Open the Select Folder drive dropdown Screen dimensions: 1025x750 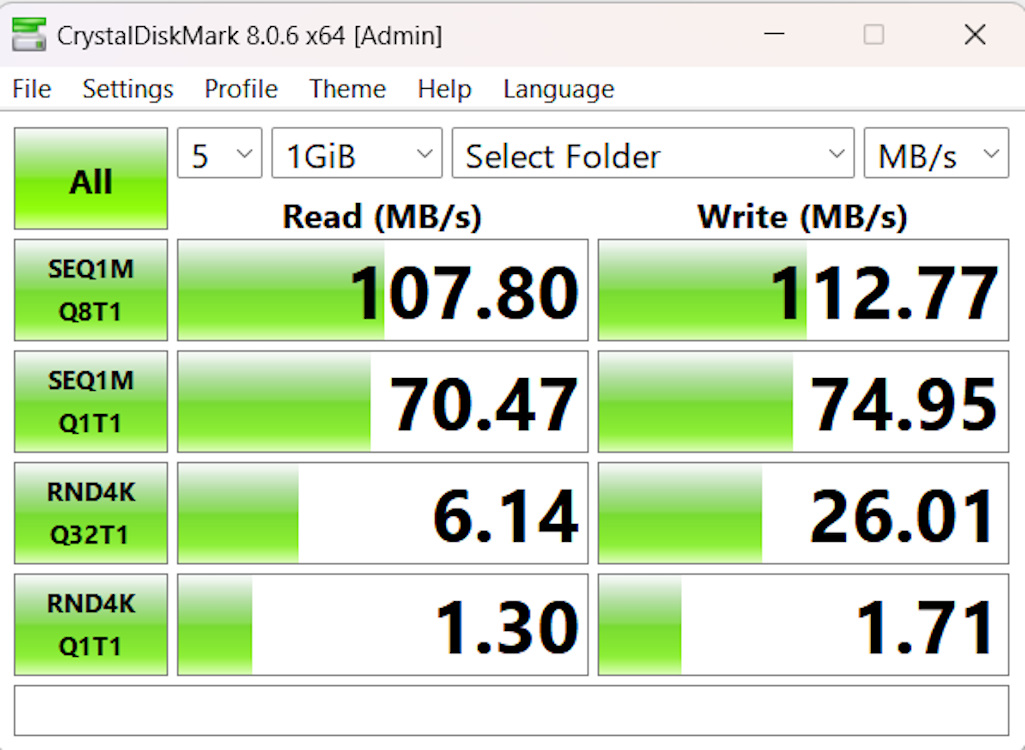click(x=653, y=153)
